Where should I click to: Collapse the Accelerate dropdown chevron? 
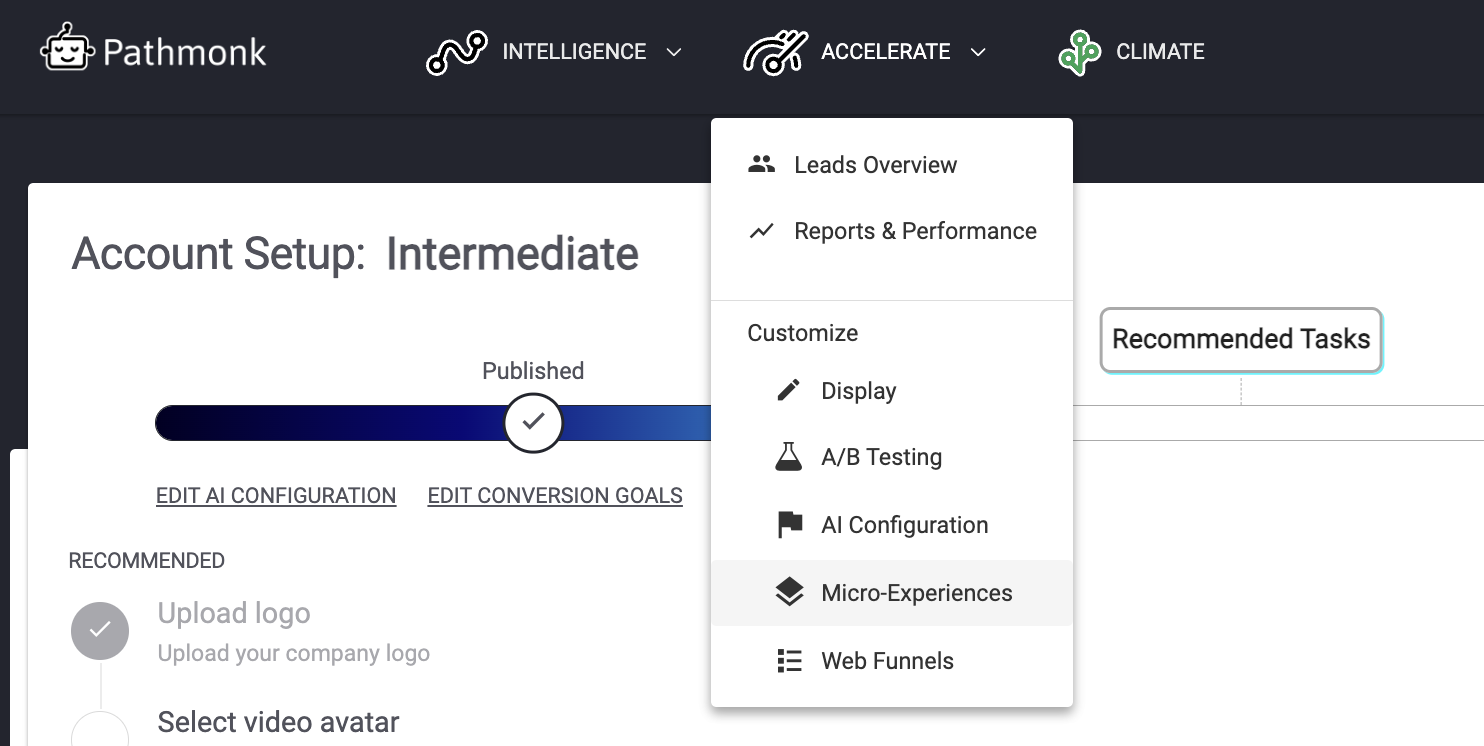[978, 52]
